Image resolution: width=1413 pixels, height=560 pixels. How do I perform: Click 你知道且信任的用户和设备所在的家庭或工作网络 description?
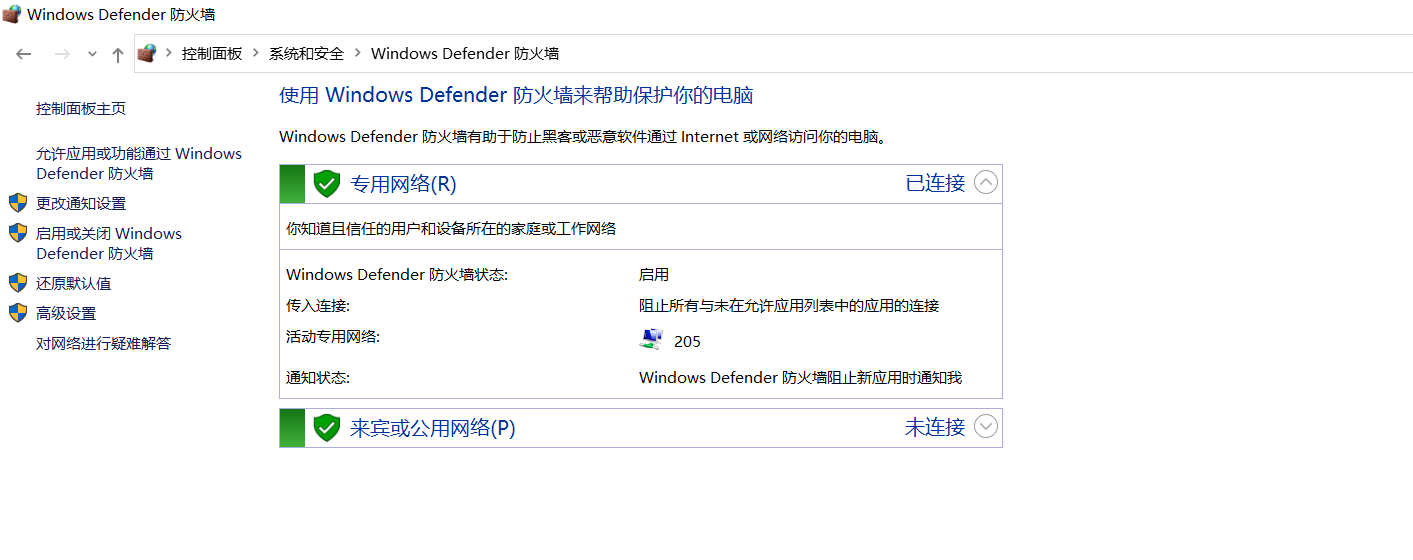point(451,228)
